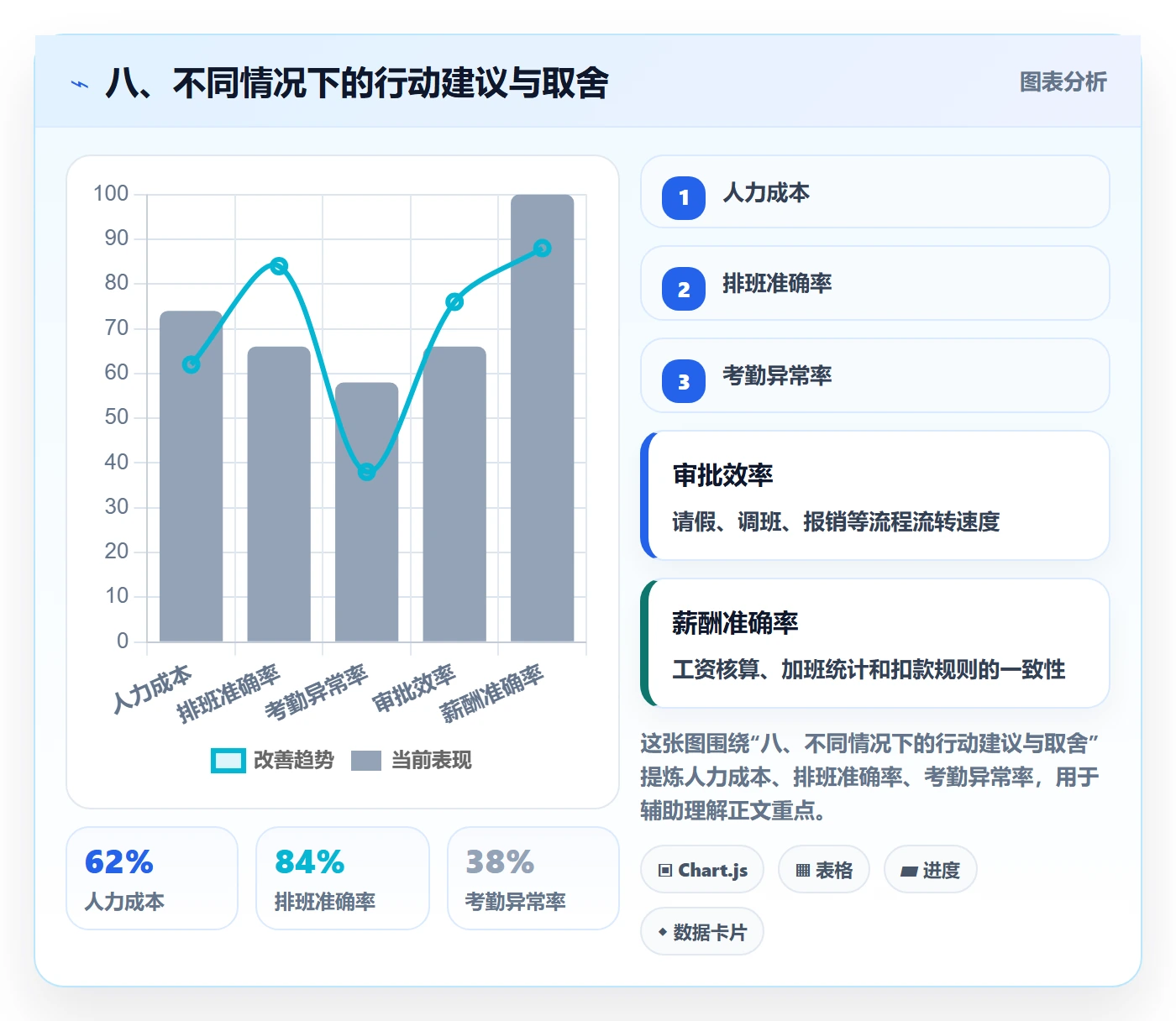Open the 审批效率 description card

coord(875,495)
